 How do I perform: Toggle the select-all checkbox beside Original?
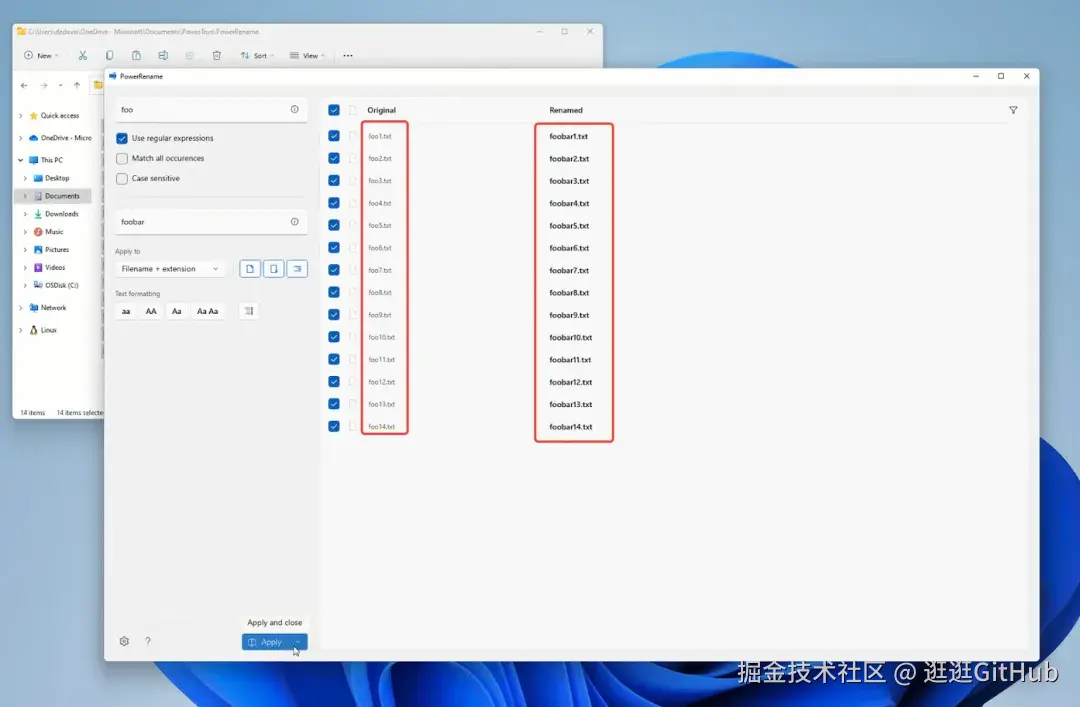click(x=334, y=110)
